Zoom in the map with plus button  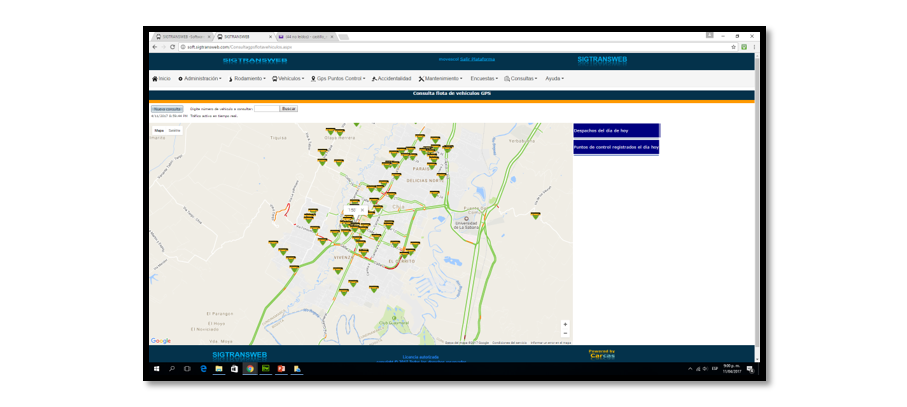pos(565,324)
